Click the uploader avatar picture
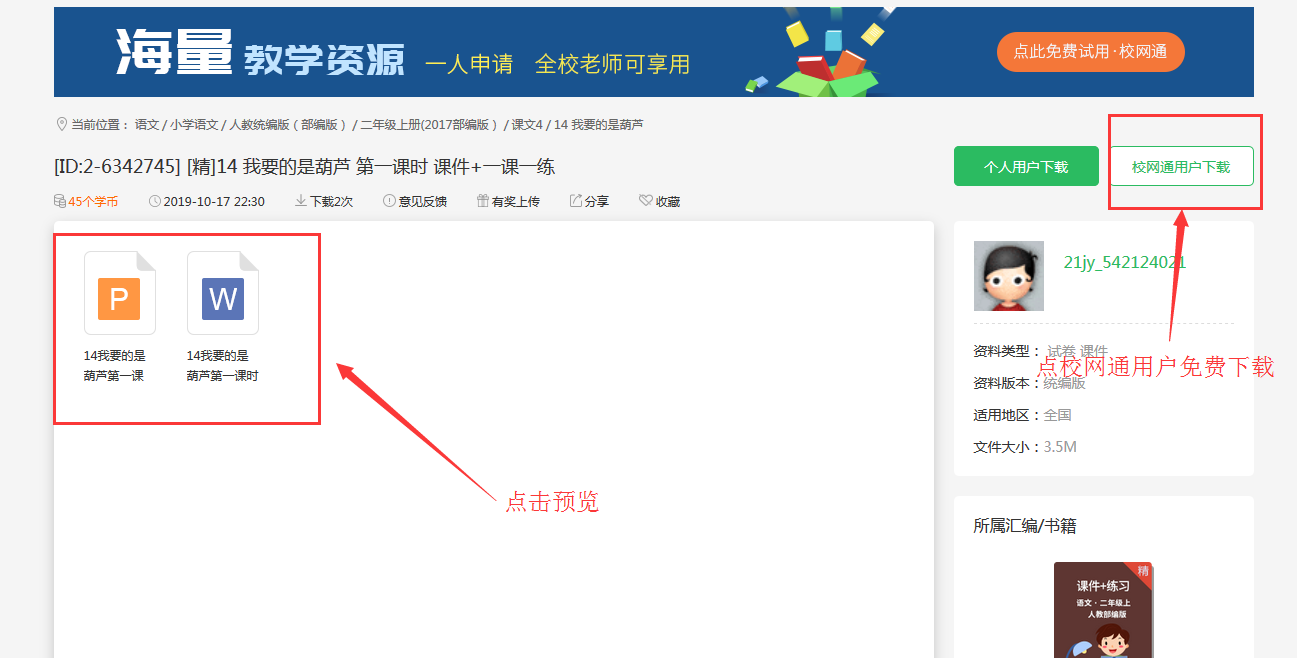The width and height of the screenshot is (1297, 658). [1008, 276]
